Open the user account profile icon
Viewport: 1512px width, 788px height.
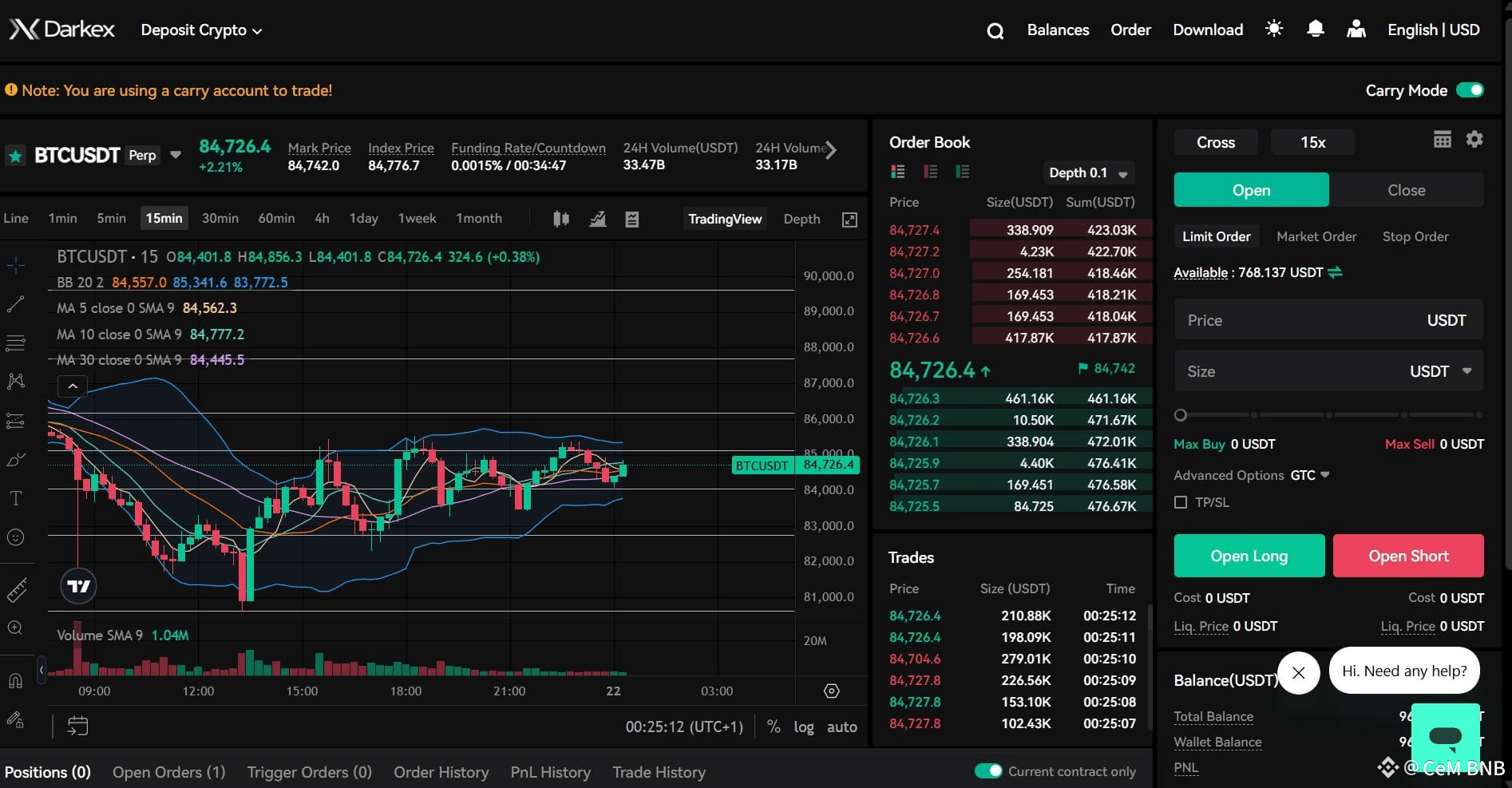click(1356, 29)
